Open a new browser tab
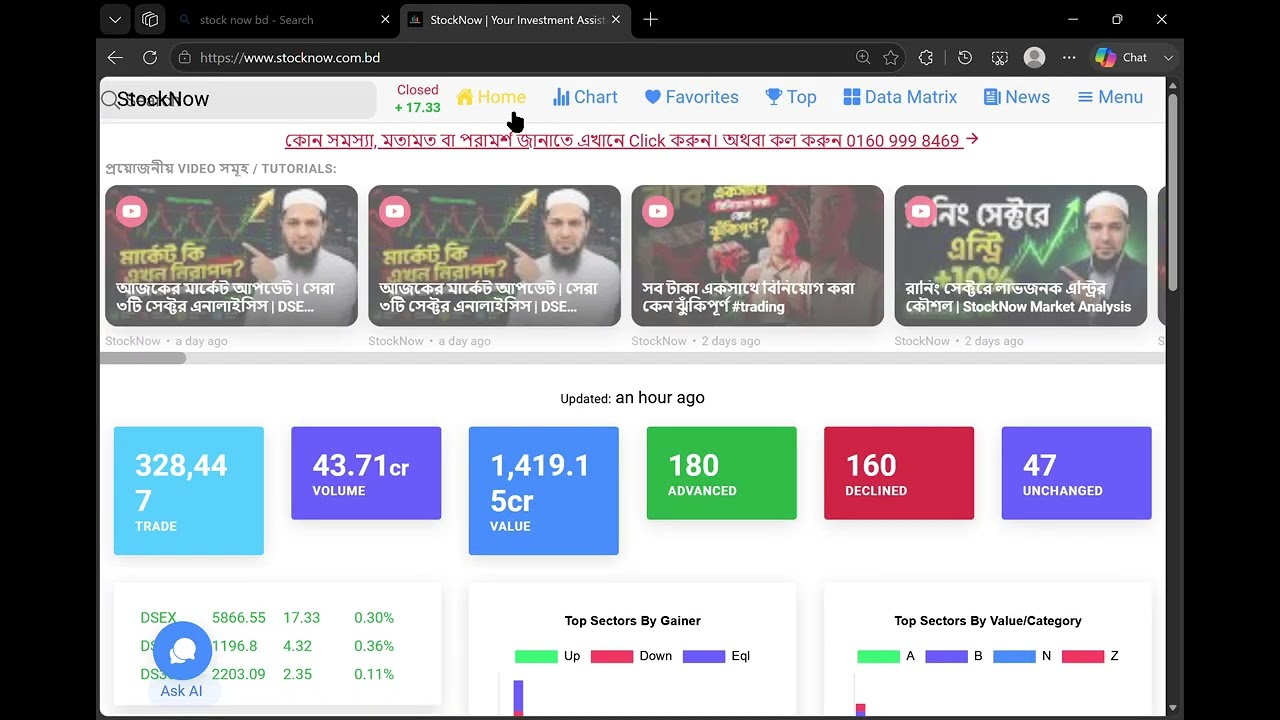 click(650, 19)
